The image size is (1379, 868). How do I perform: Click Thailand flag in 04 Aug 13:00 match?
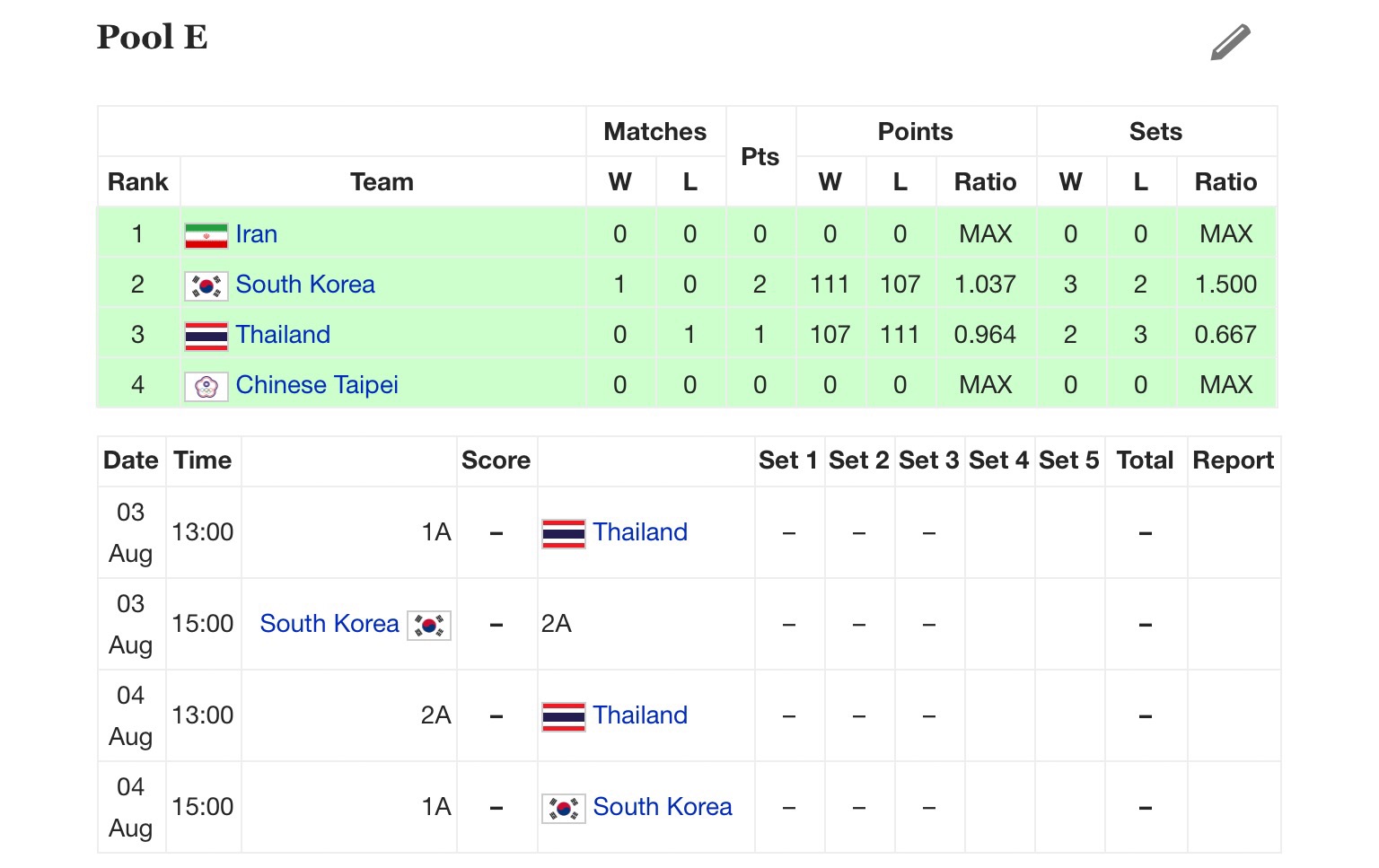pyautogui.click(x=564, y=716)
